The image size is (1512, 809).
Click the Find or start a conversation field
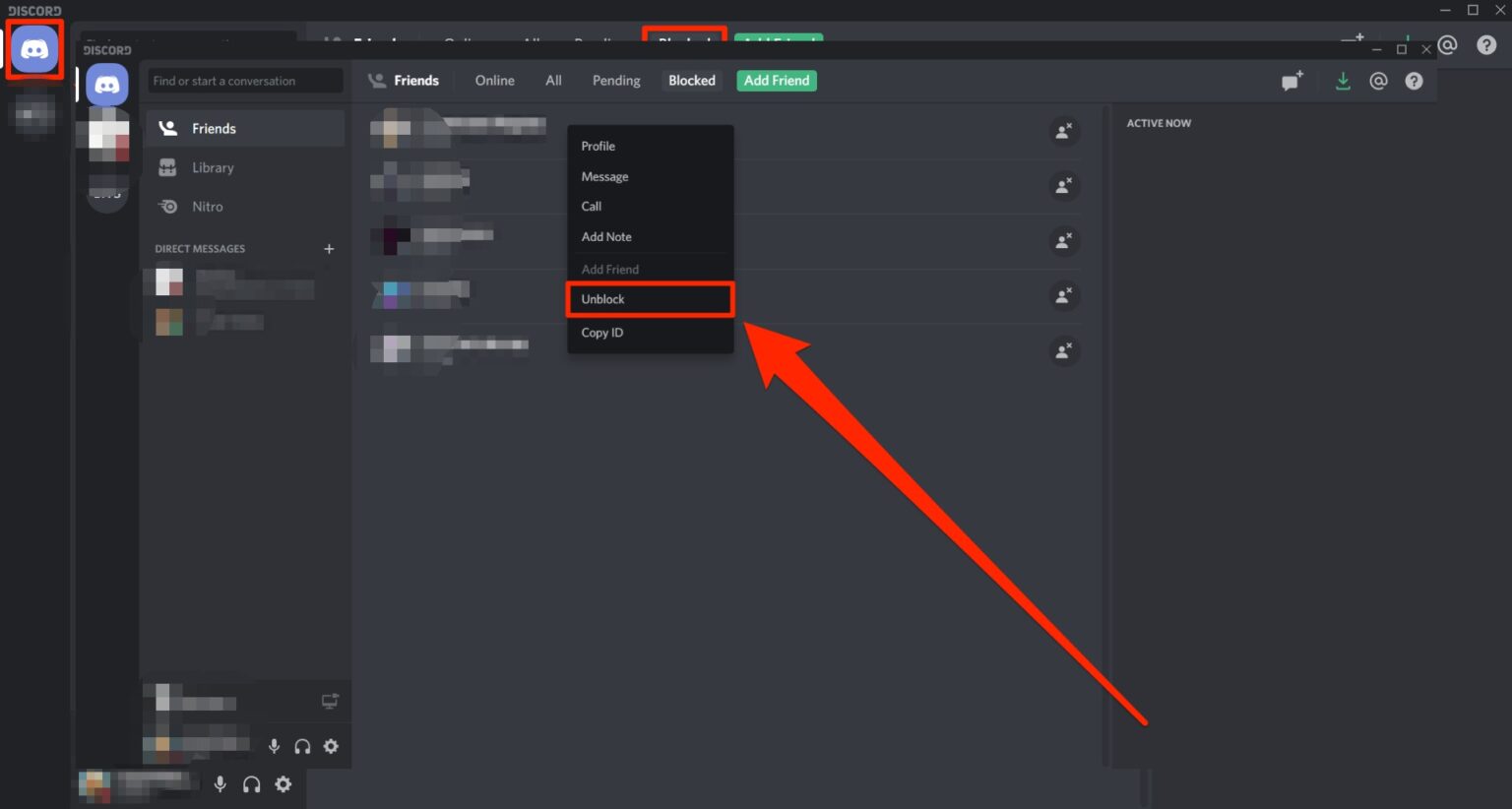click(245, 81)
